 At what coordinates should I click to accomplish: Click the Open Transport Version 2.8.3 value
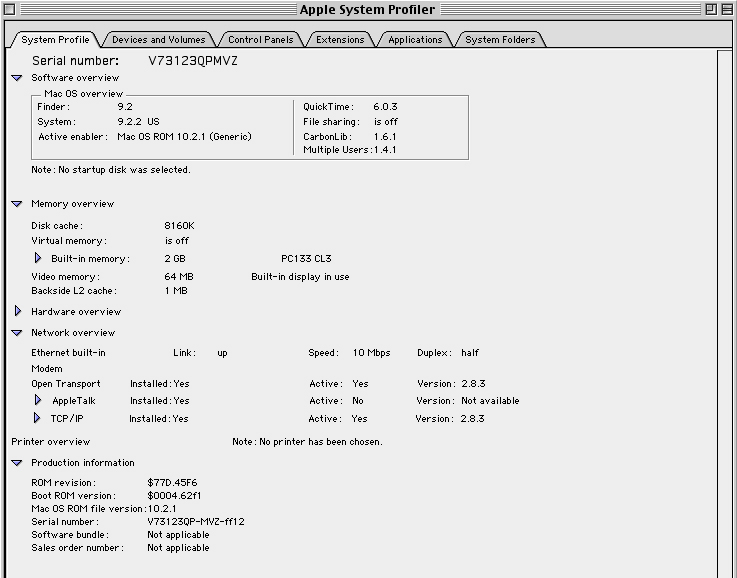point(473,384)
